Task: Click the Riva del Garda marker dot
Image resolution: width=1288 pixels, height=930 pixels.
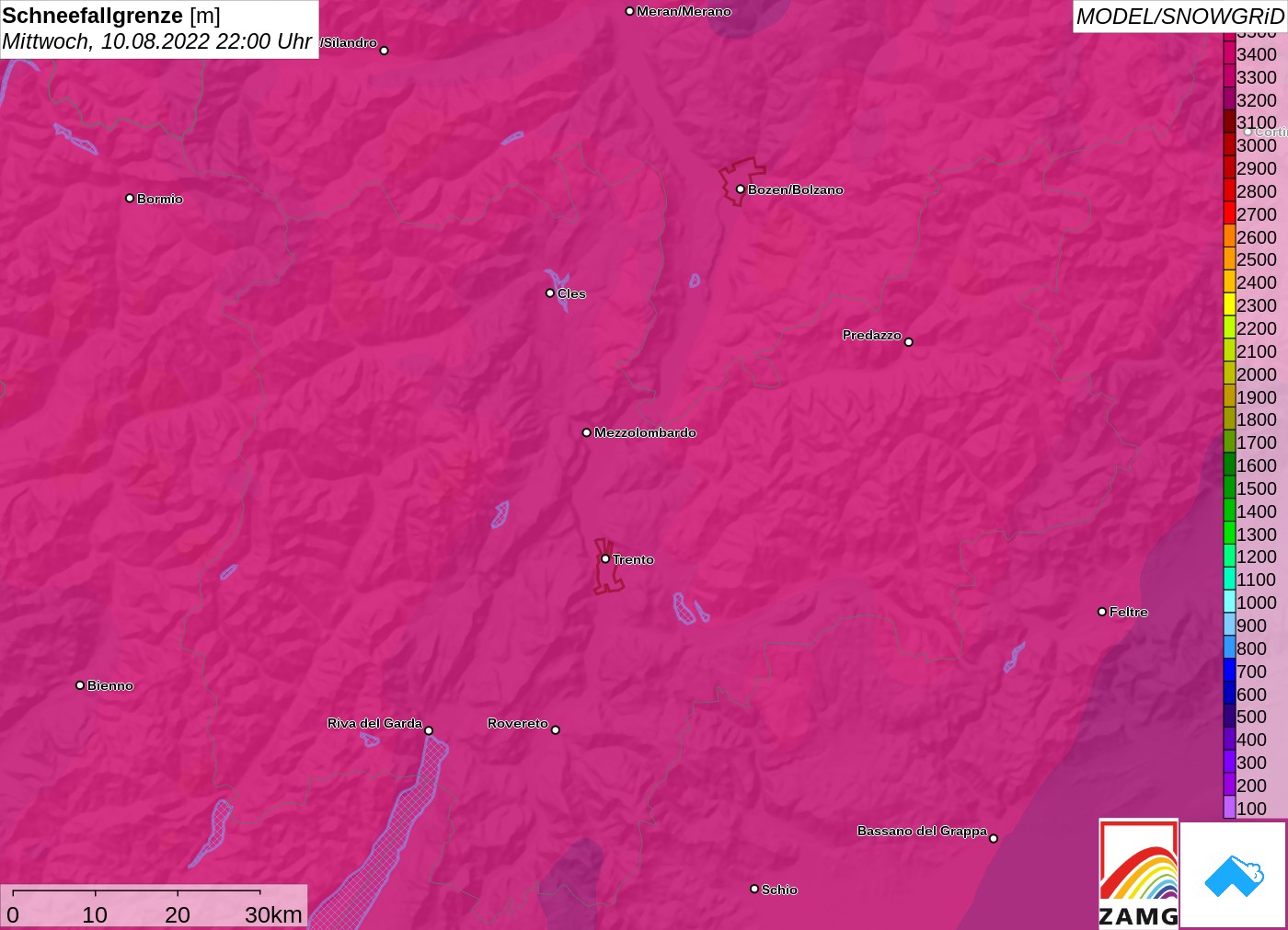Action: click(x=429, y=730)
